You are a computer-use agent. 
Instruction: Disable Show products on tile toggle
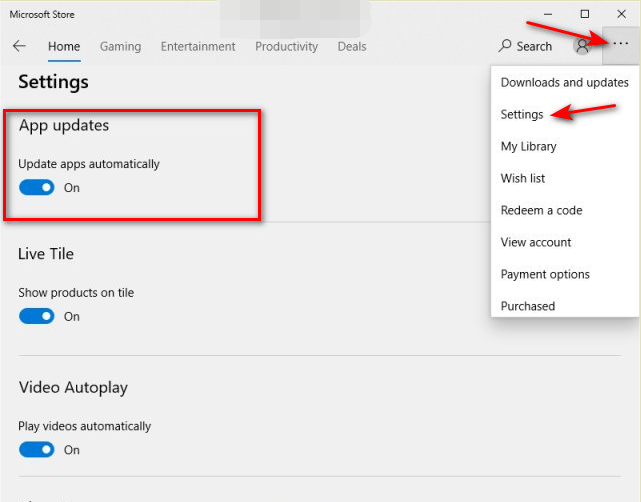tap(37, 316)
